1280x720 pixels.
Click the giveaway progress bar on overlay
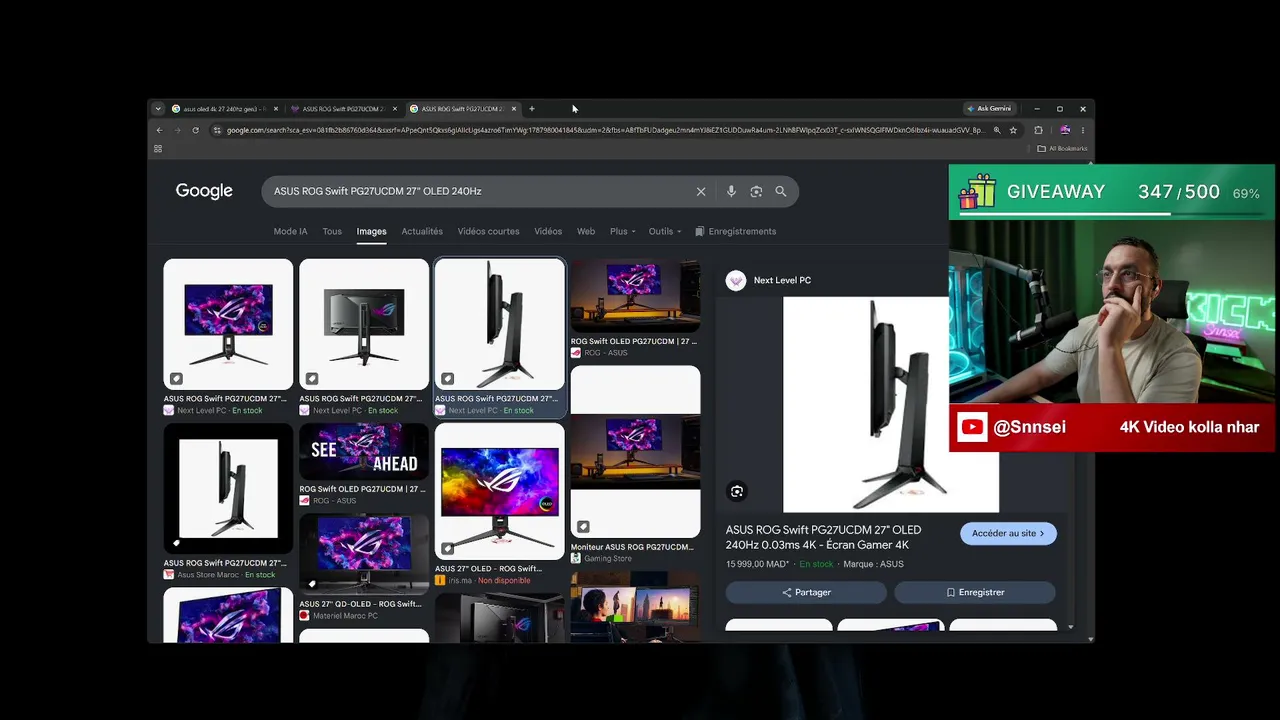1111,212
